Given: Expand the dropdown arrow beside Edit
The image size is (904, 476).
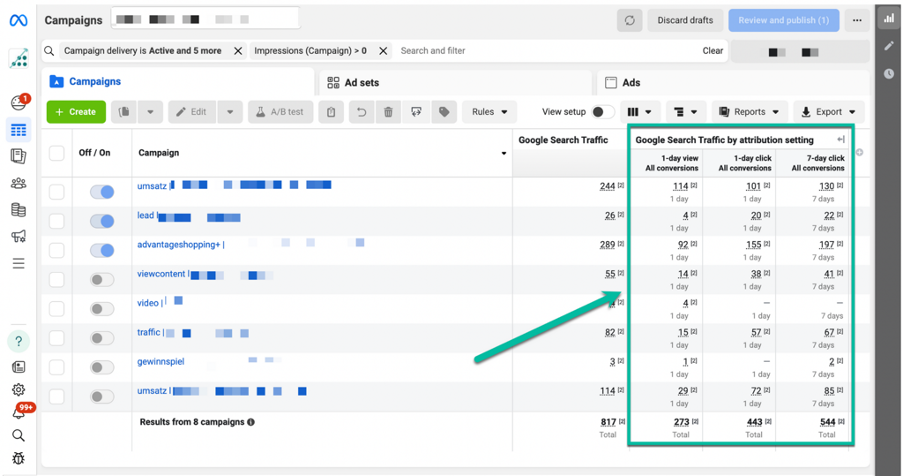Looking at the screenshot, I should 230,112.
